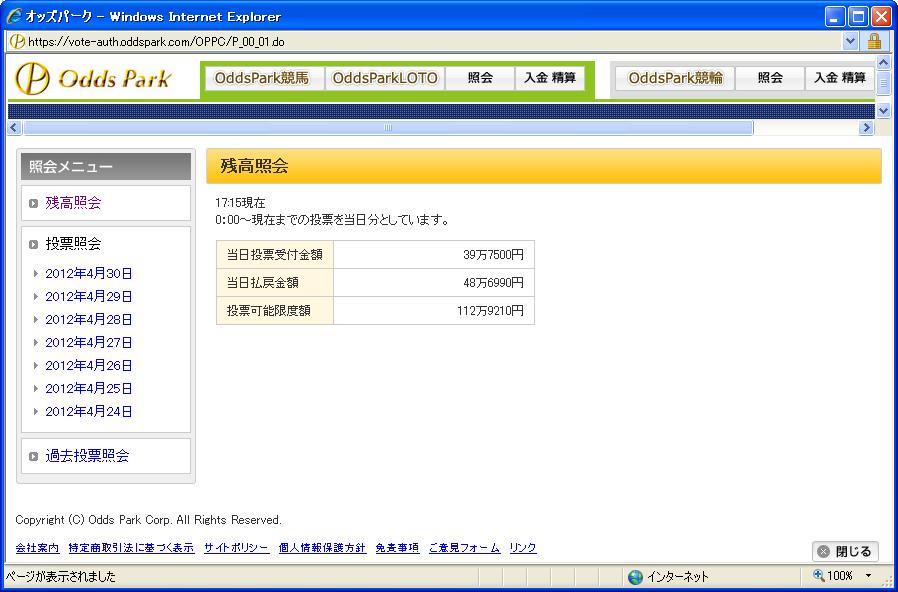Open 過去投票照会 link
This screenshot has width=898, height=592.
click(87, 456)
